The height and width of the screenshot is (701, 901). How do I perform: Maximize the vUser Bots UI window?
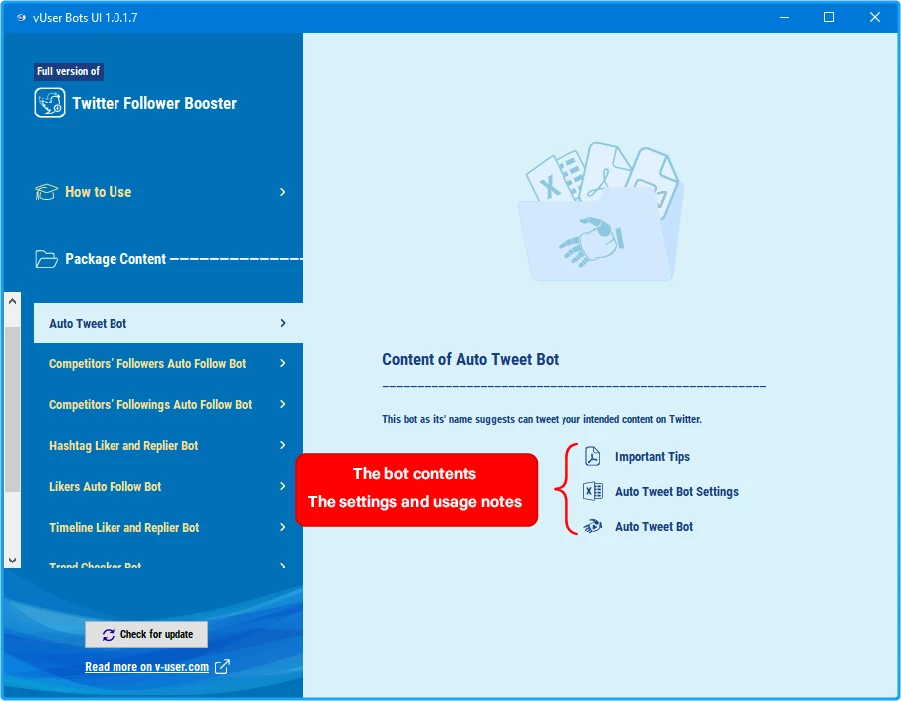(x=829, y=17)
